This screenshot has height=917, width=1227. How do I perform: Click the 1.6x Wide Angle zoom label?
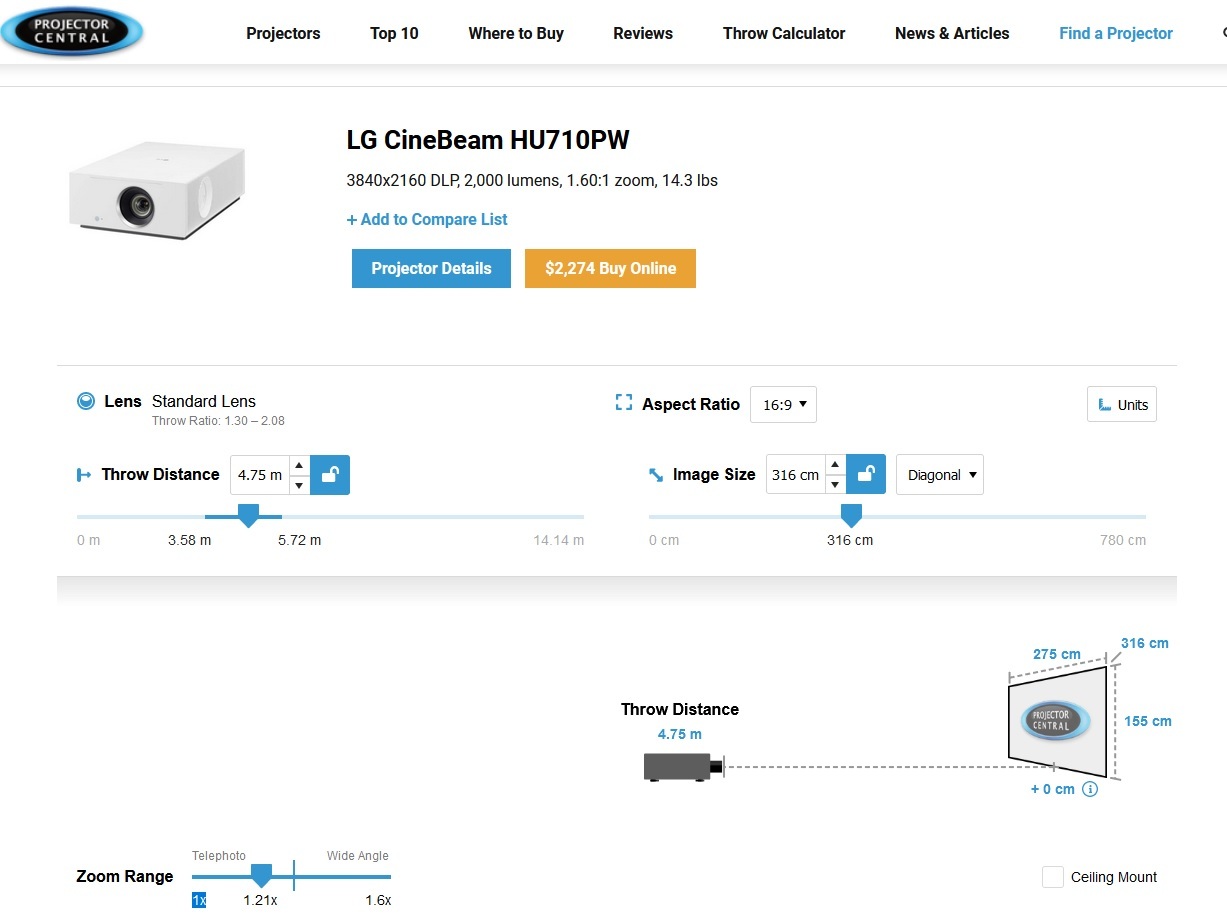point(378,900)
